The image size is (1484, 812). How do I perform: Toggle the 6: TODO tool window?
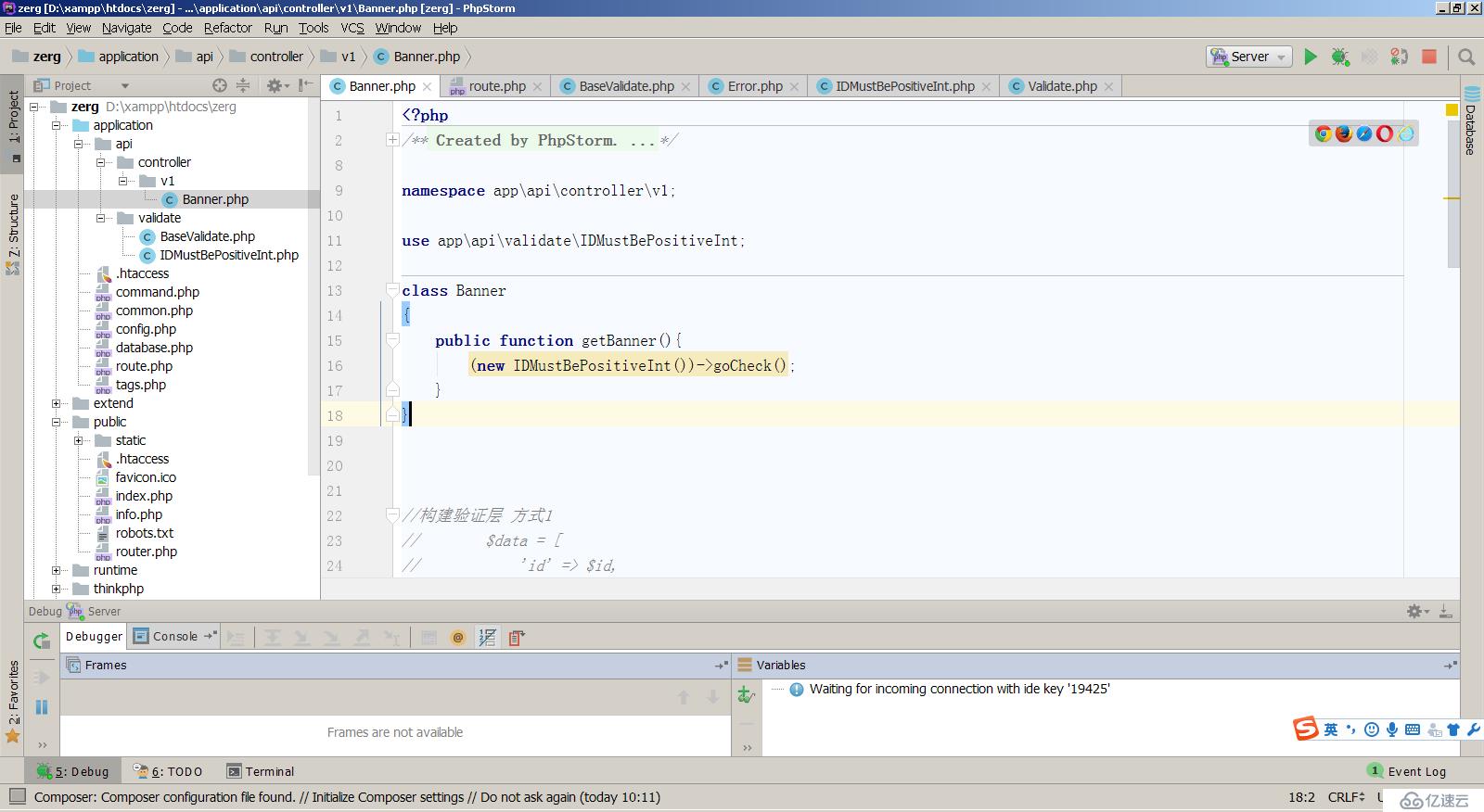tap(168, 771)
